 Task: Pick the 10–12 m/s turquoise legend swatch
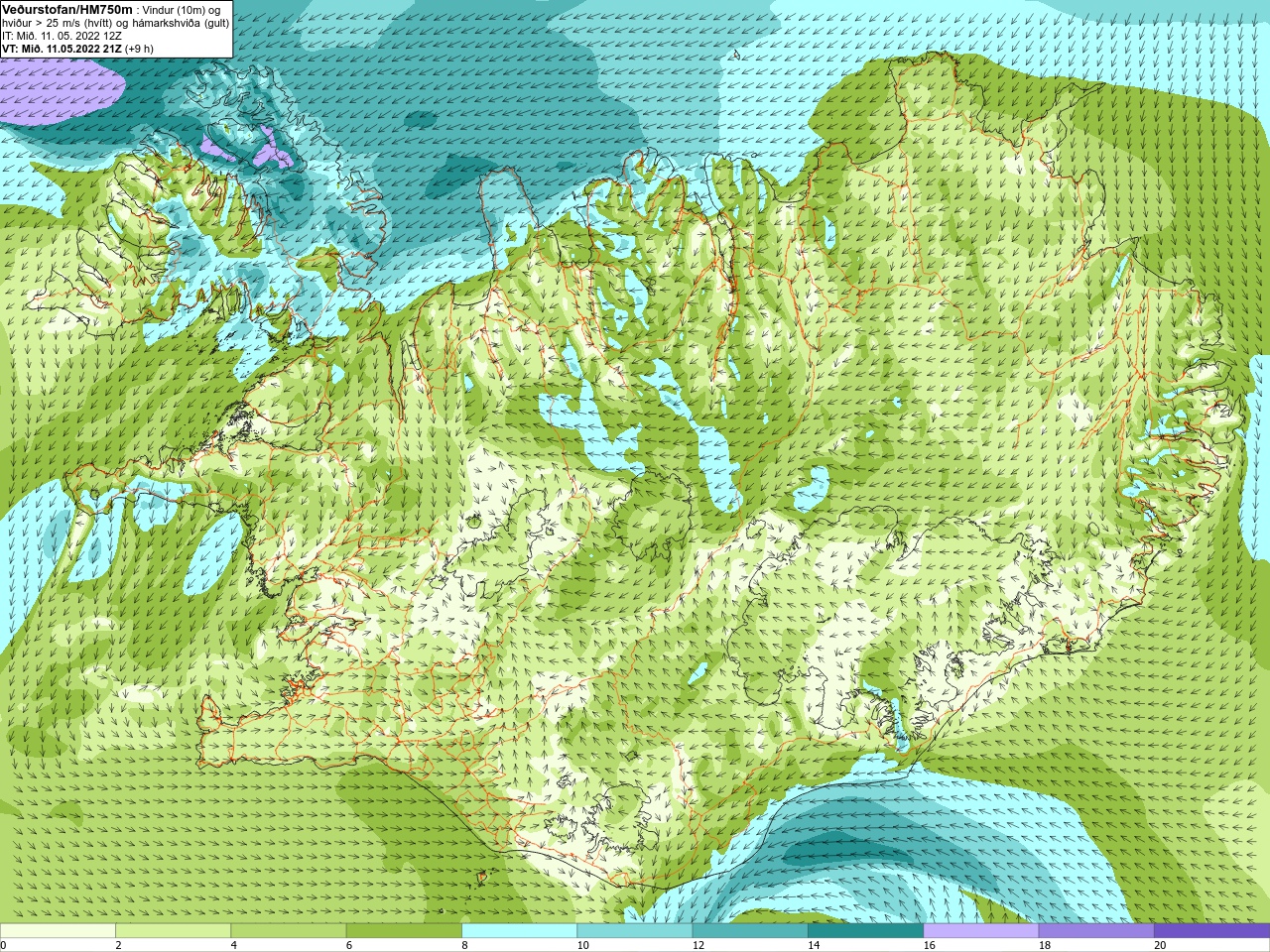pyautogui.click(x=634, y=931)
